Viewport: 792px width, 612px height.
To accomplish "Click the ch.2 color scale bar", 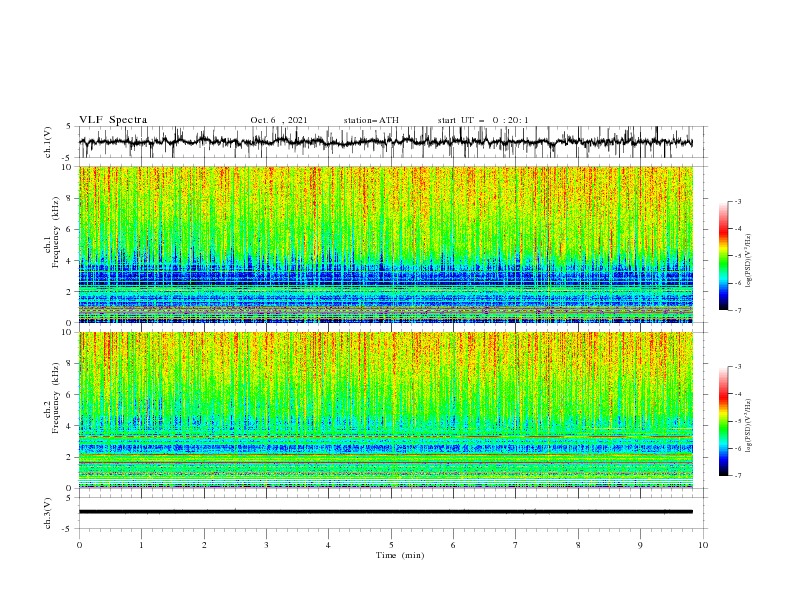I will point(724,421).
